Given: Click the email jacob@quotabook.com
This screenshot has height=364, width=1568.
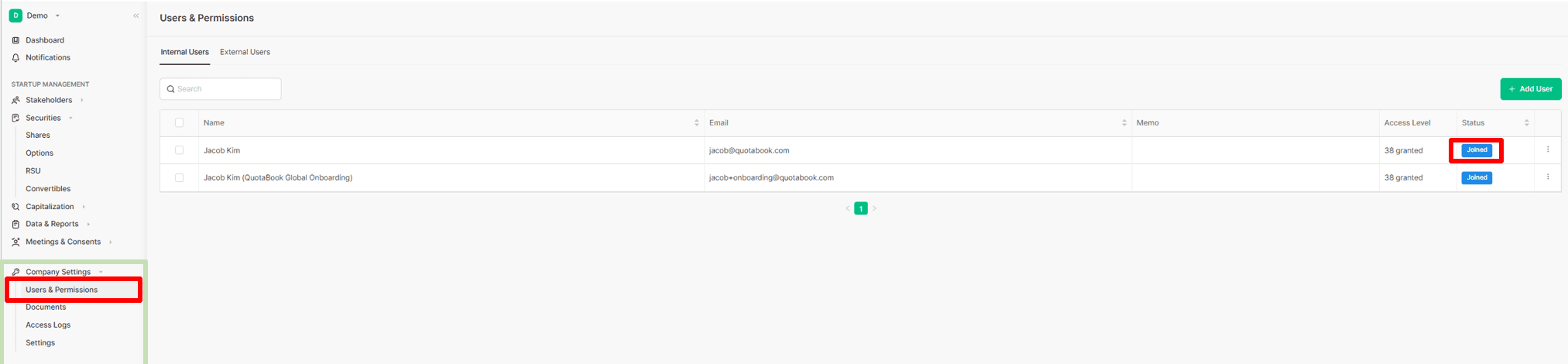Looking at the screenshot, I should click(750, 150).
